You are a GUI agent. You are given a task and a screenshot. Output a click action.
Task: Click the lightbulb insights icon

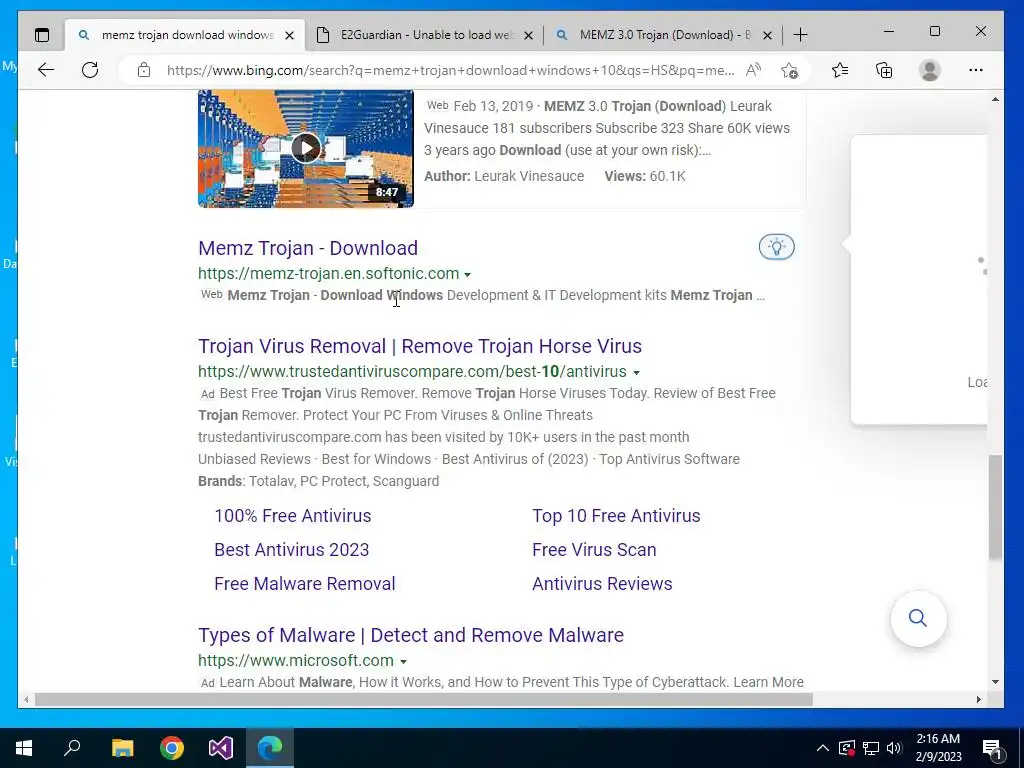(776, 247)
